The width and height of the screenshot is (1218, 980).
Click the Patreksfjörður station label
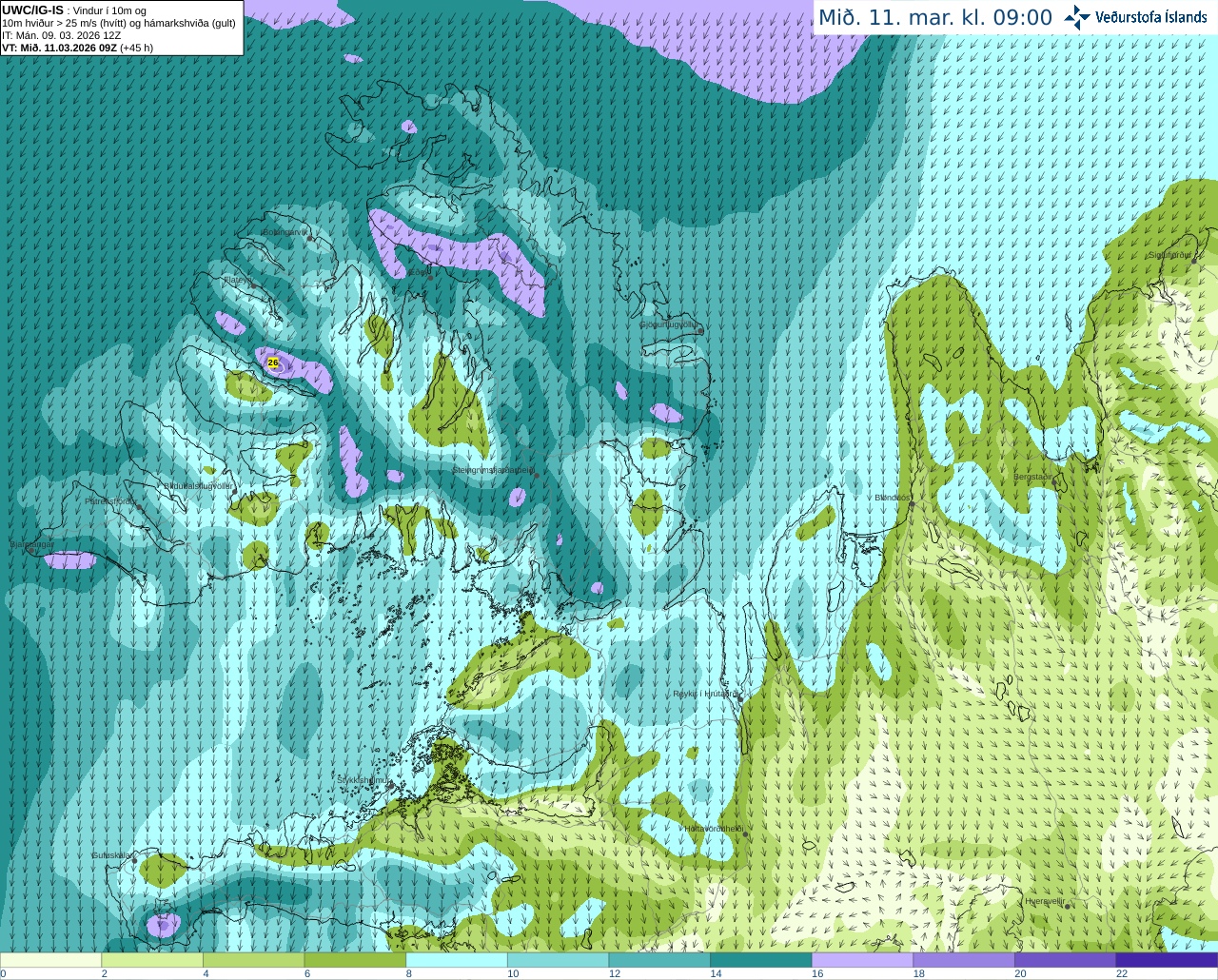click(110, 501)
